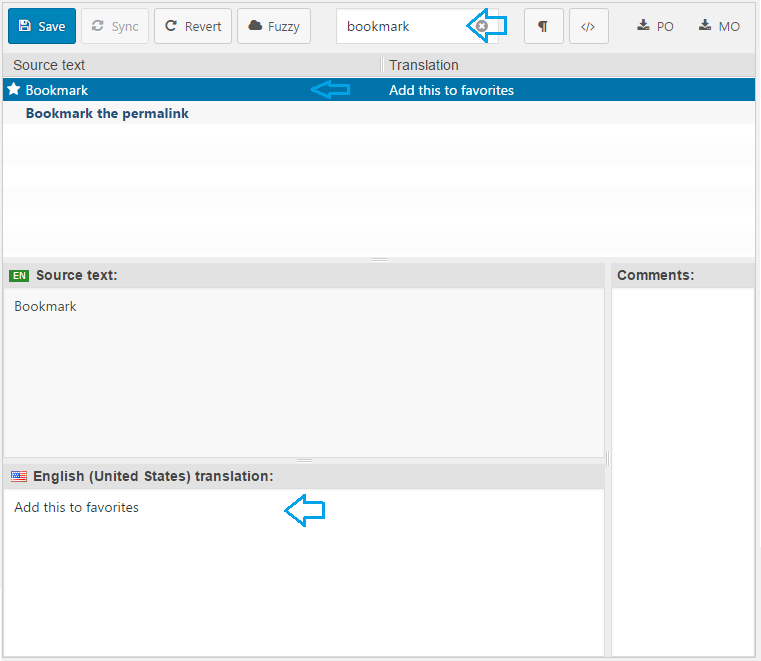Image resolution: width=761 pixels, height=661 pixels.
Task: Focus the search field containing "bookmark"
Action: [405, 26]
